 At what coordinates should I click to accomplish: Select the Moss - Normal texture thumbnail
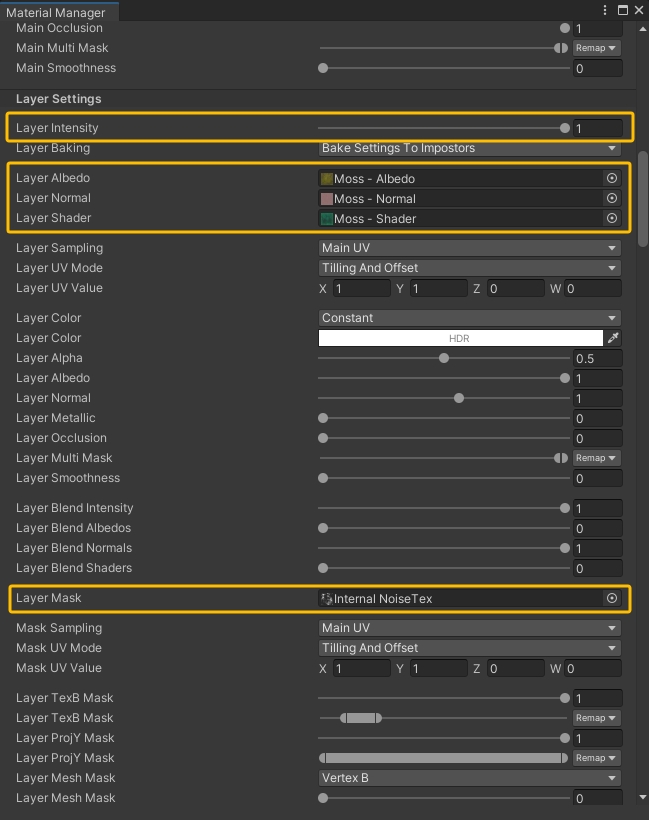click(327, 199)
